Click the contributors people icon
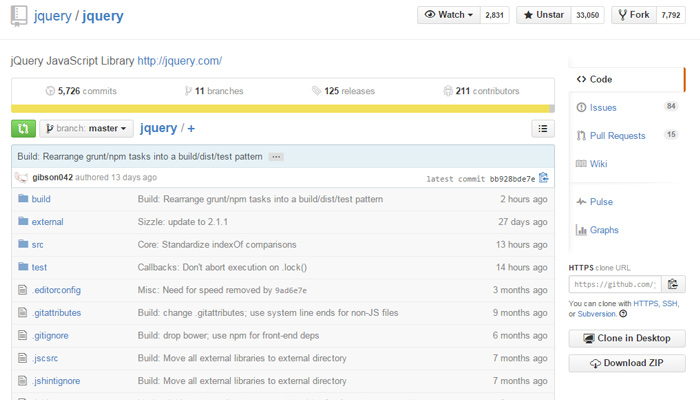 448,91
